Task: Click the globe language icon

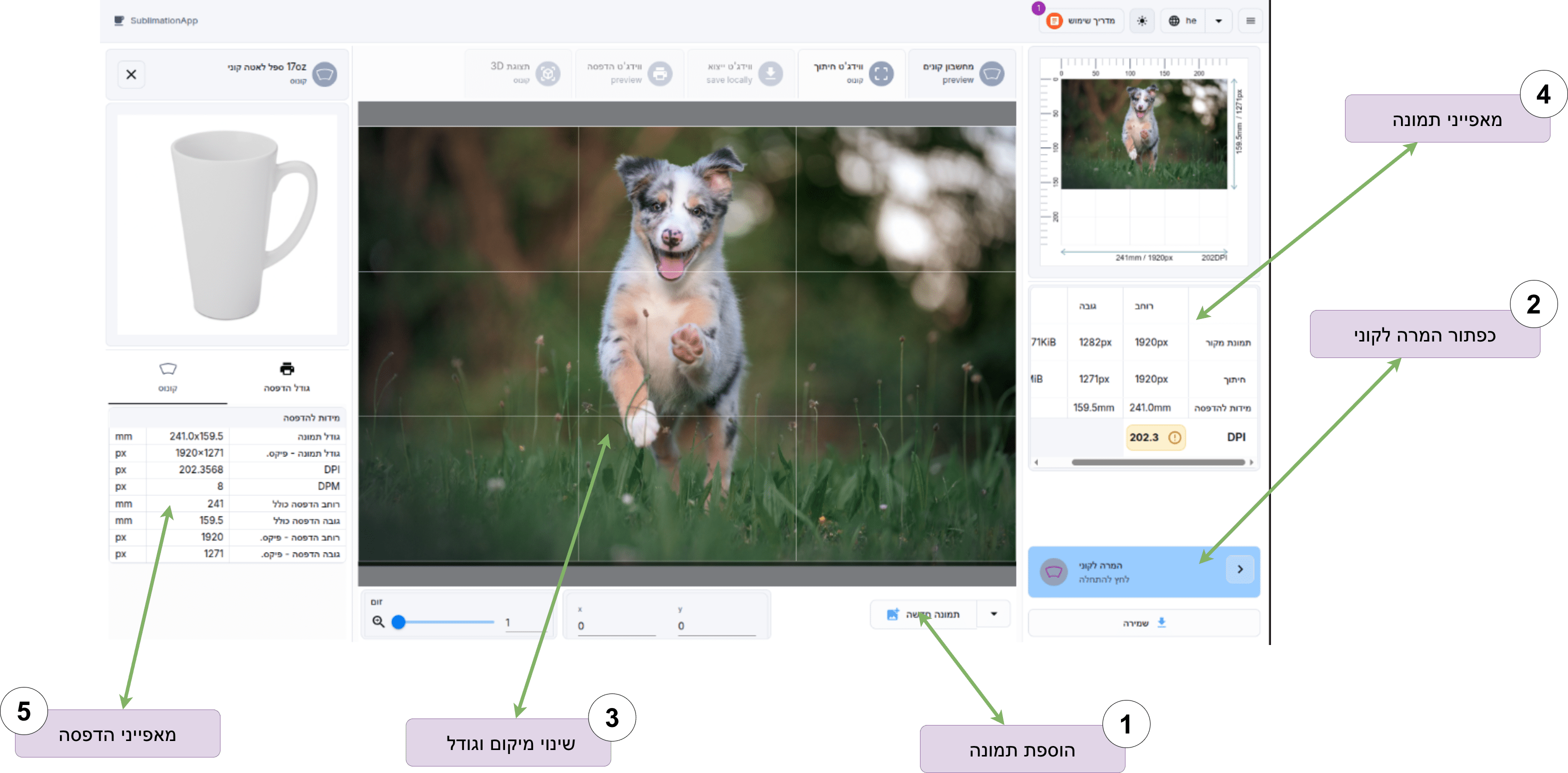Action: coord(1173,20)
